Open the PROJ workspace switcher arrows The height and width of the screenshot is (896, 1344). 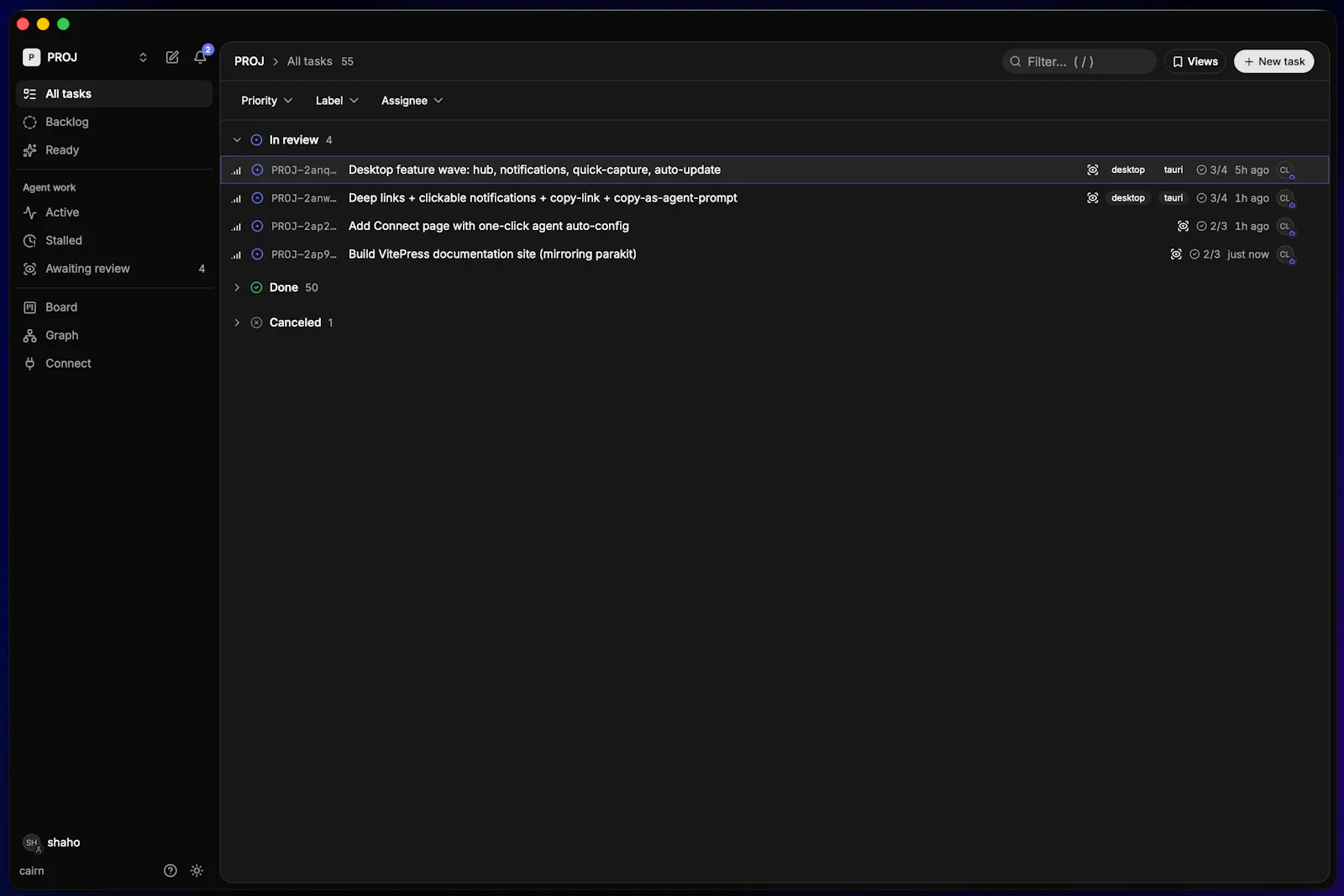(143, 57)
